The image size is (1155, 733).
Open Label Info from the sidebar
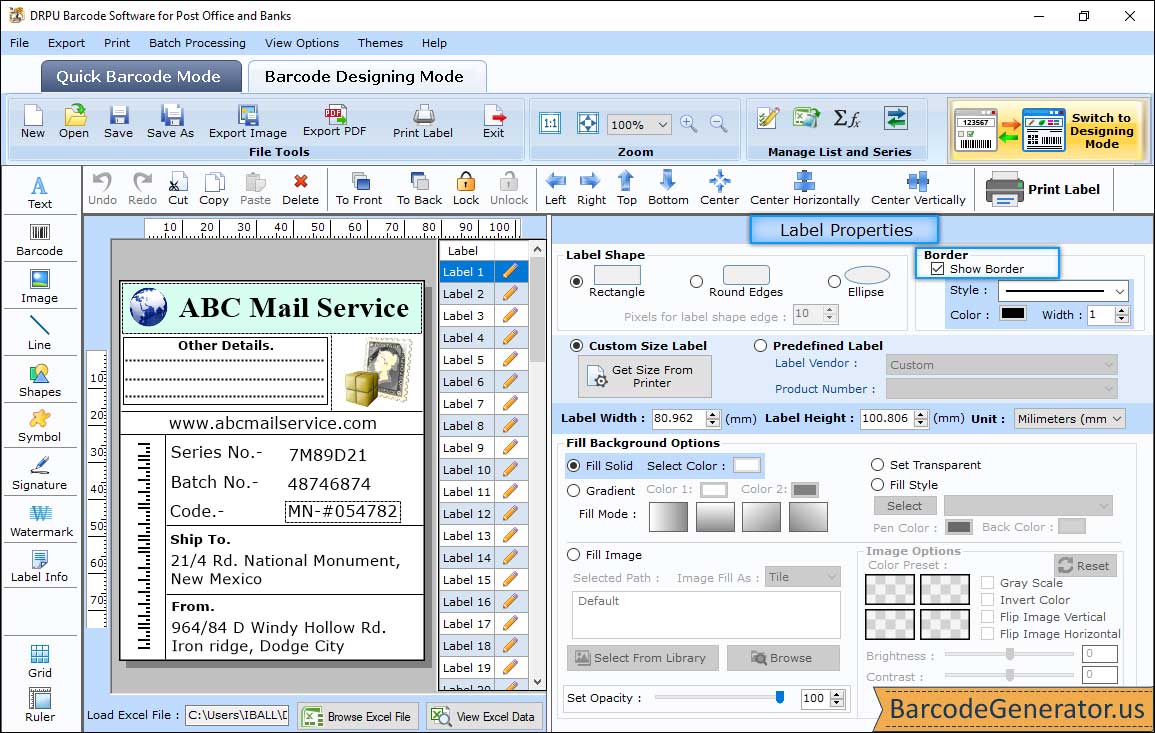(40, 567)
